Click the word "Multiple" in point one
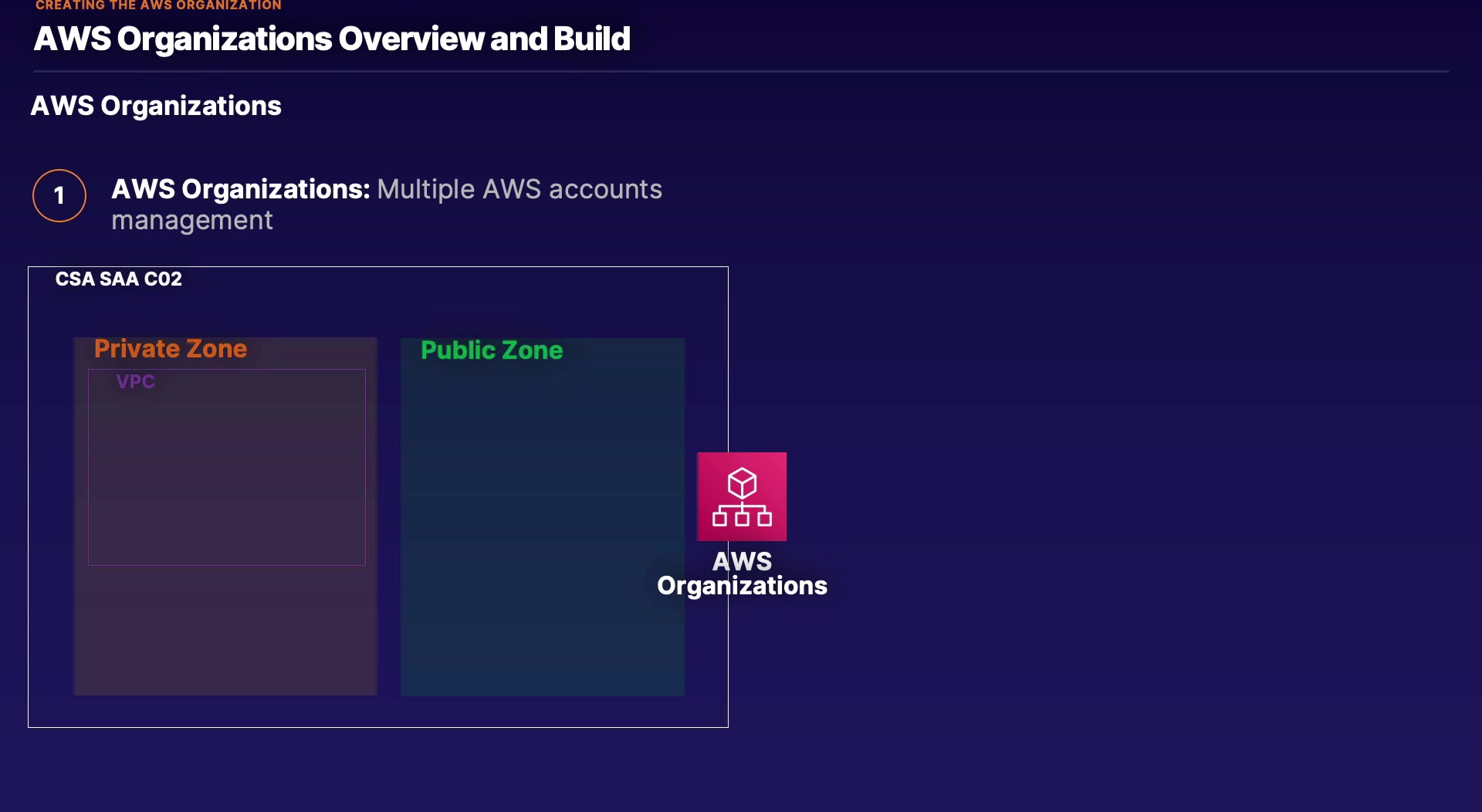1482x812 pixels. (425, 189)
